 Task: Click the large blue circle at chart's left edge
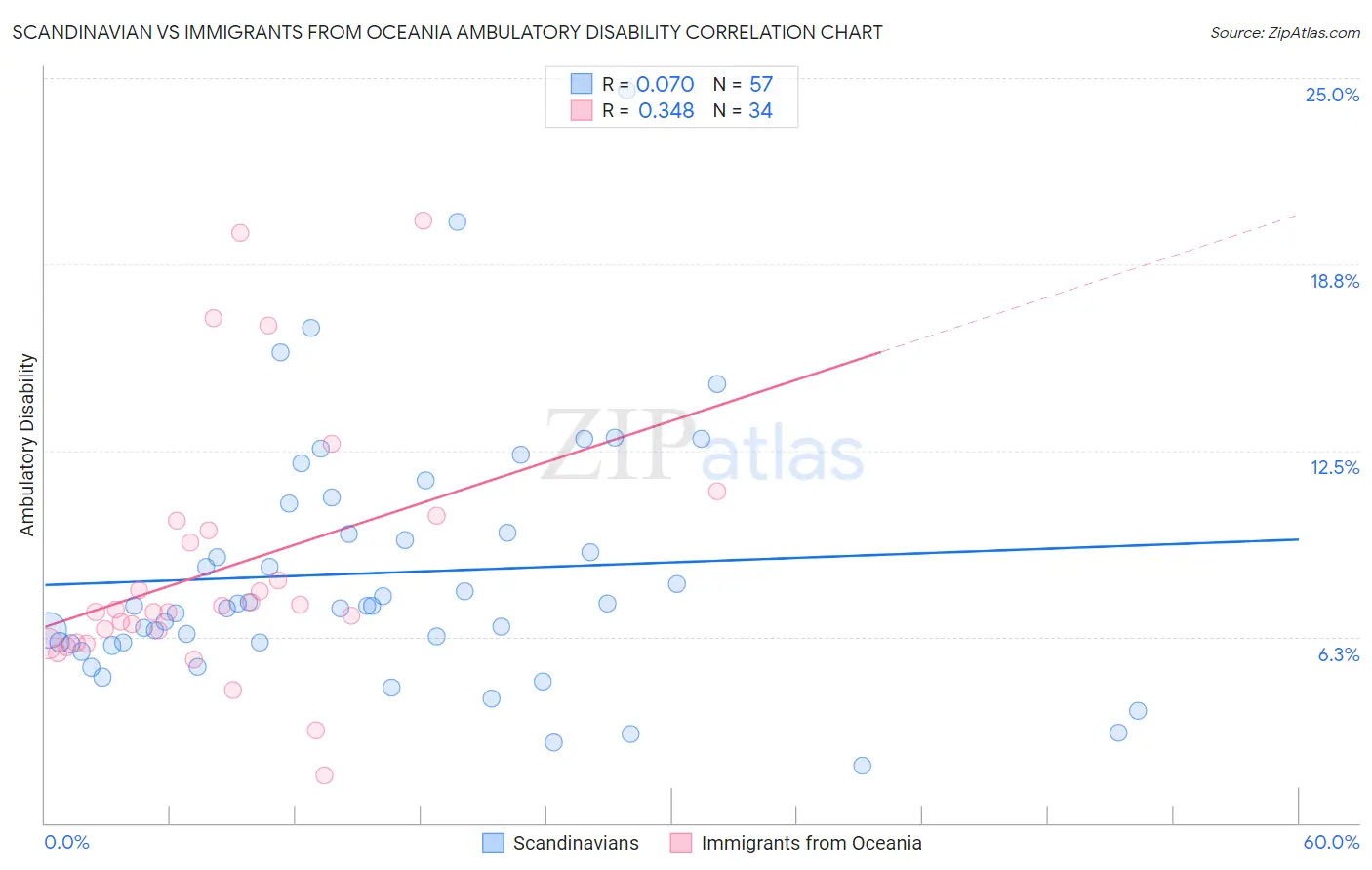pos(48,631)
